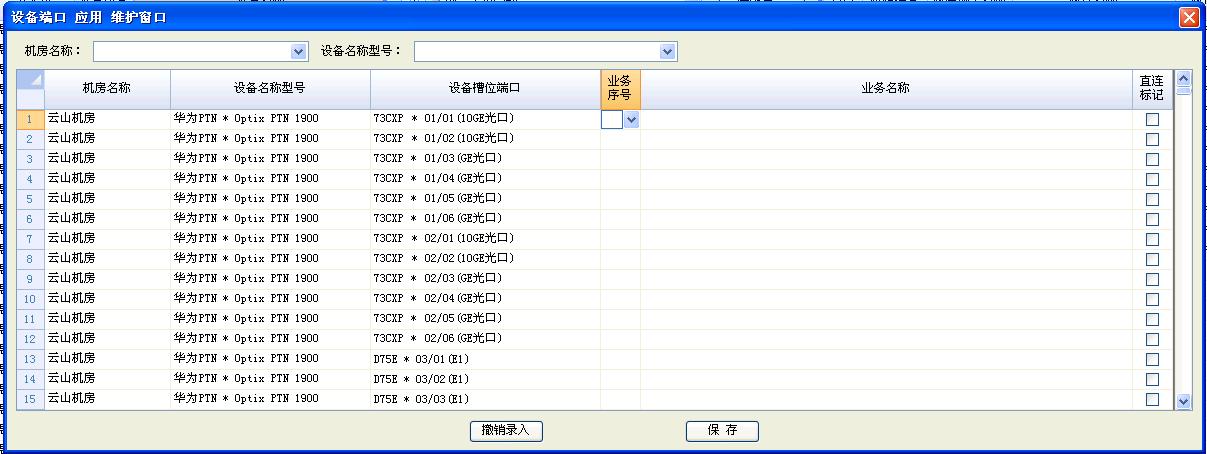
Task: Click cell 73CXP * 02/01 (10GE光口)
Action: tap(485, 239)
